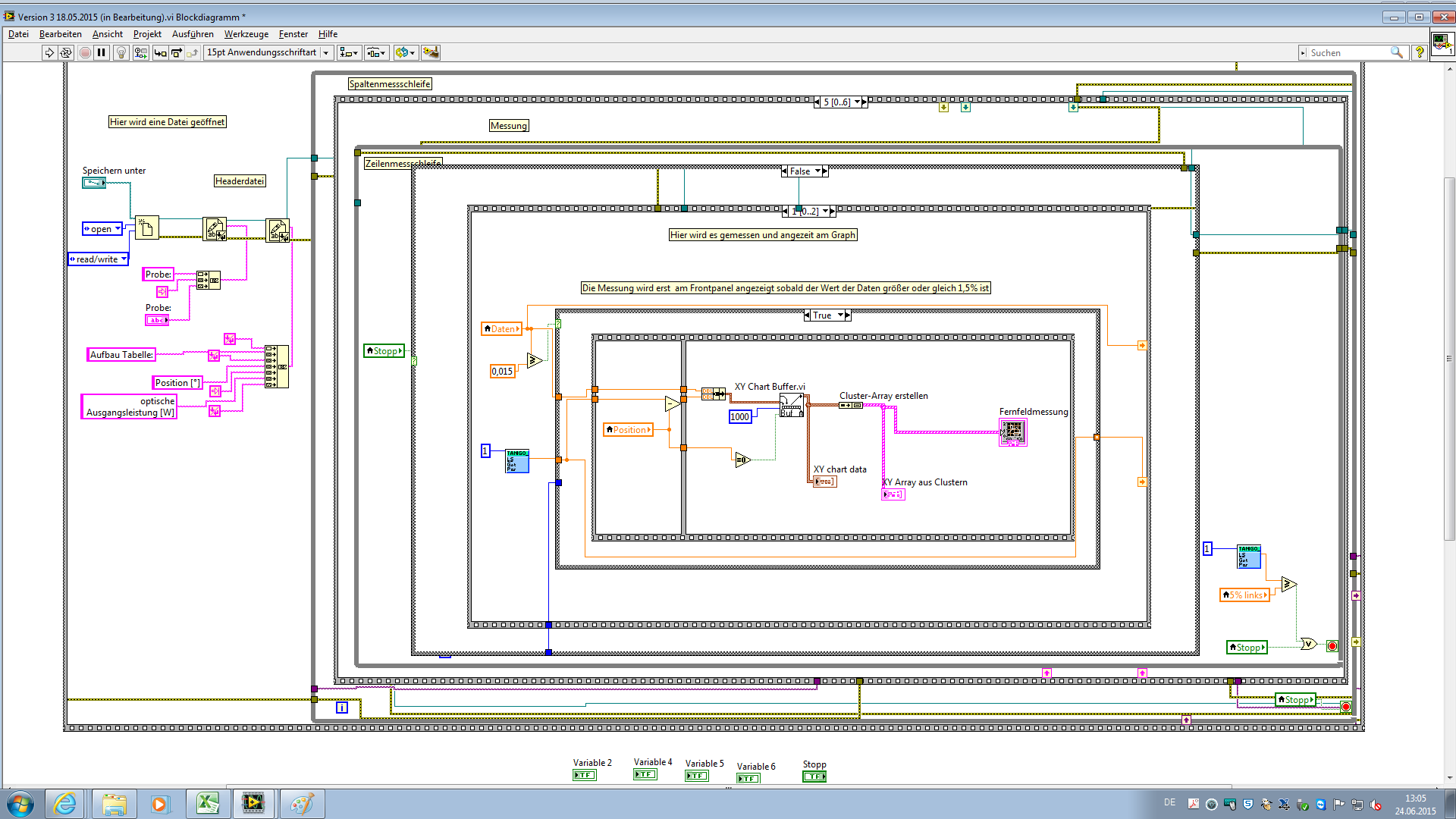This screenshot has width=1456, height=819.
Task: Toggle highlight execution light bulb
Action: (x=121, y=52)
